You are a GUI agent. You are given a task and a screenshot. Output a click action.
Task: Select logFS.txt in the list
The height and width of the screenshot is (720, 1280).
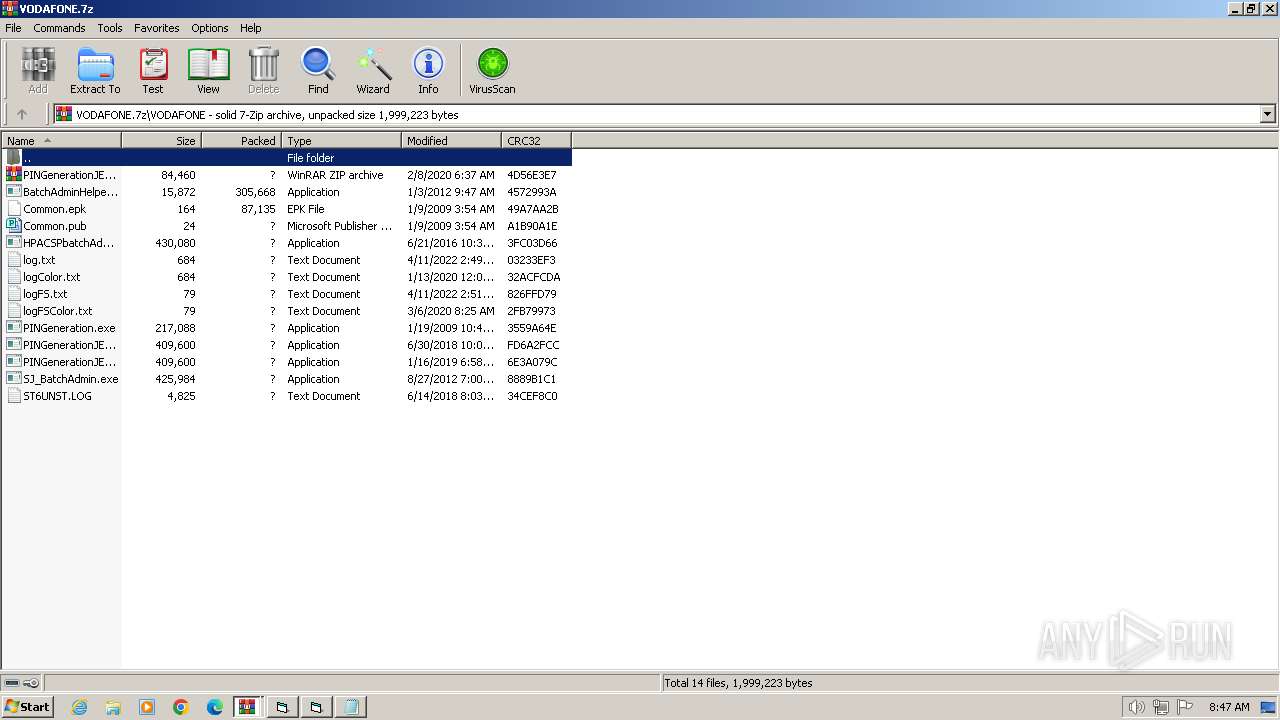coord(287,294)
